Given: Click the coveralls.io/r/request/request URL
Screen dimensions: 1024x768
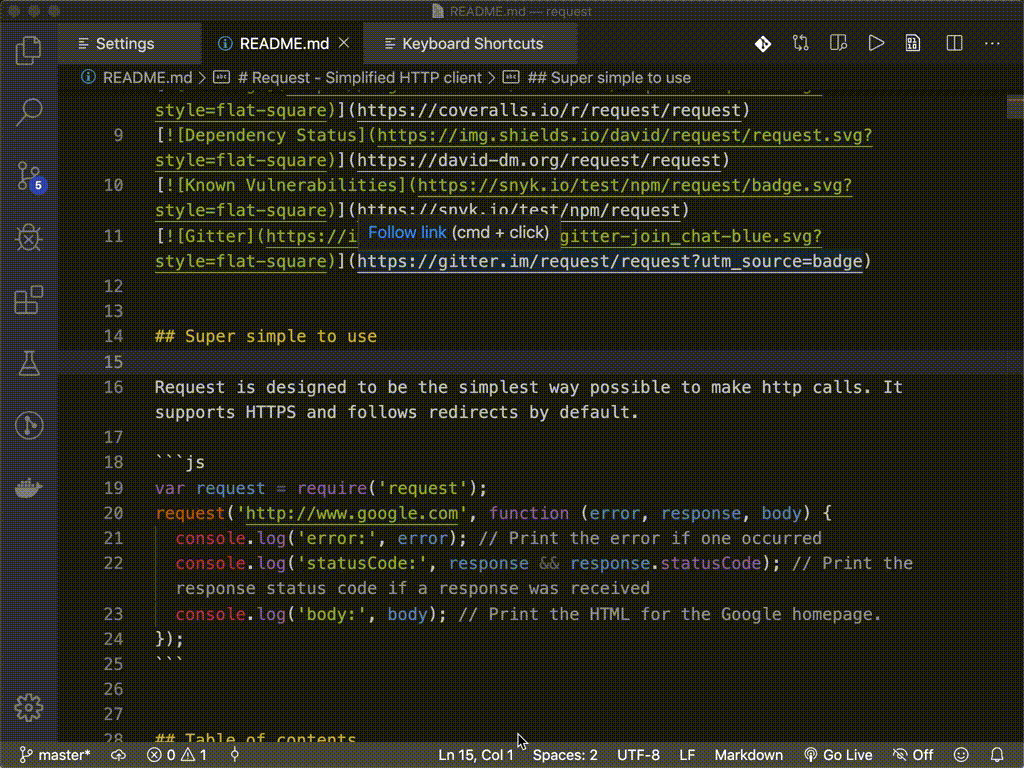Looking at the screenshot, I should [549, 110].
